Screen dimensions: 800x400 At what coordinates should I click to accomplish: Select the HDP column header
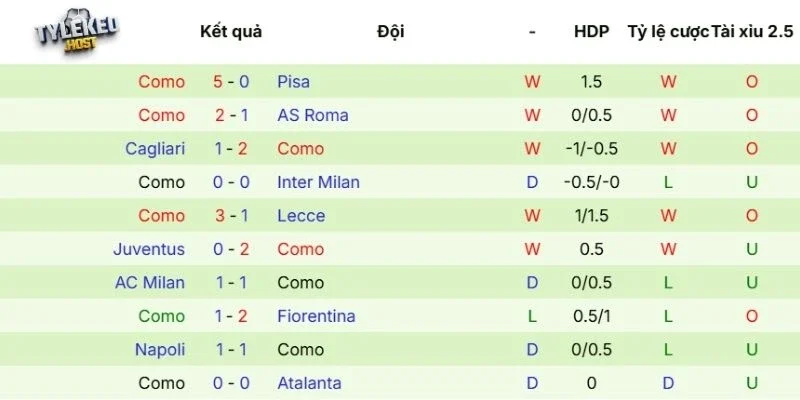coord(591,31)
